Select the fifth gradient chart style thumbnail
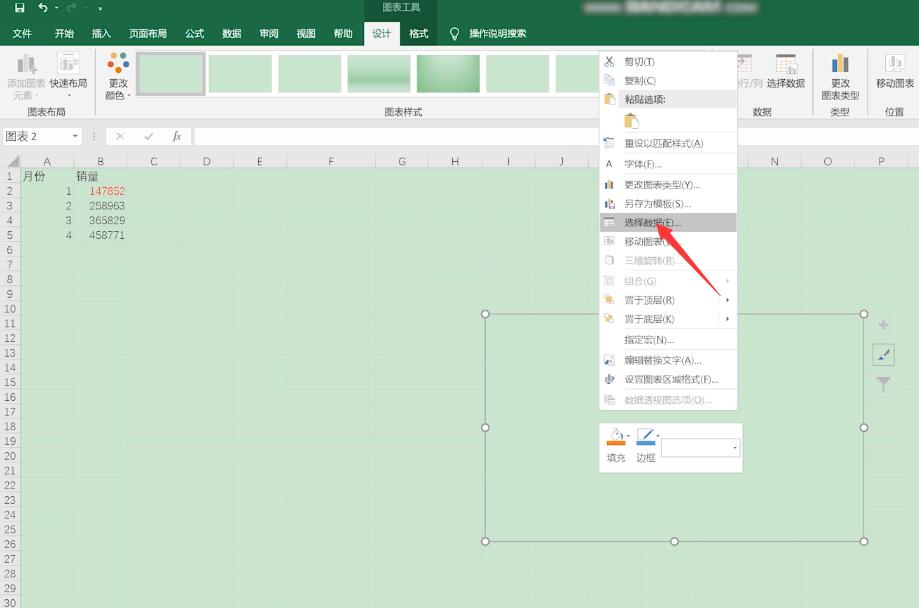919x608 pixels. [448, 73]
